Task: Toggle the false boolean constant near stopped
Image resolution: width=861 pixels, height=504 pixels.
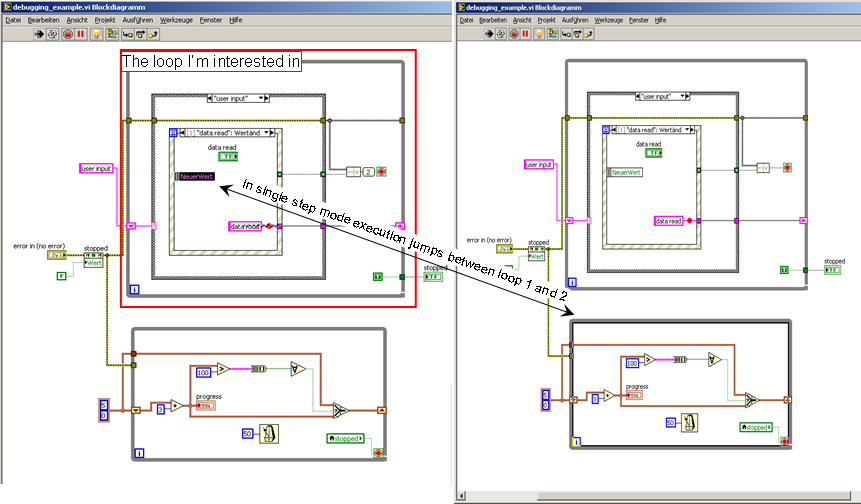Action: click(61, 274)
